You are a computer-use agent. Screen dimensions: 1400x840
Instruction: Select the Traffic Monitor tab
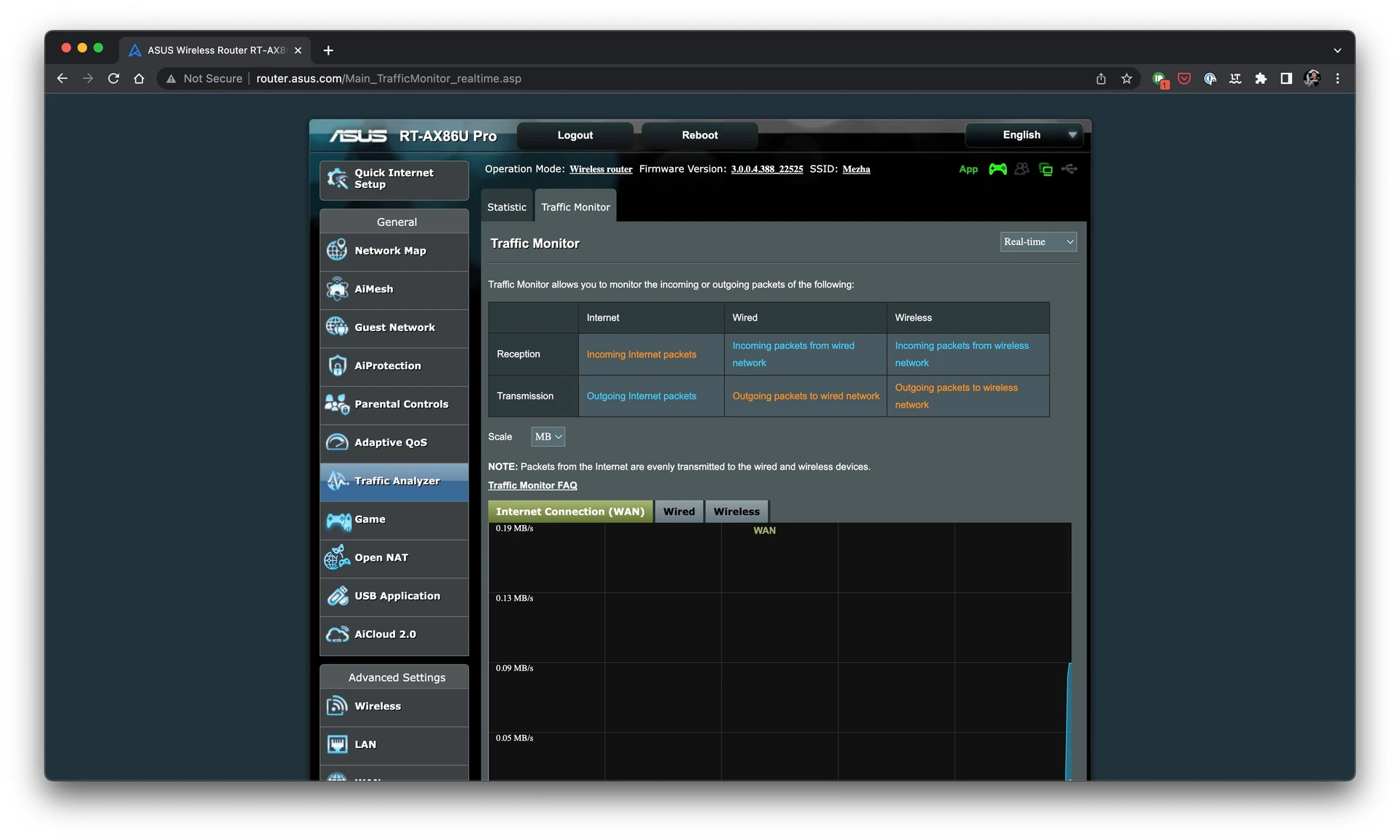(575, 207)
